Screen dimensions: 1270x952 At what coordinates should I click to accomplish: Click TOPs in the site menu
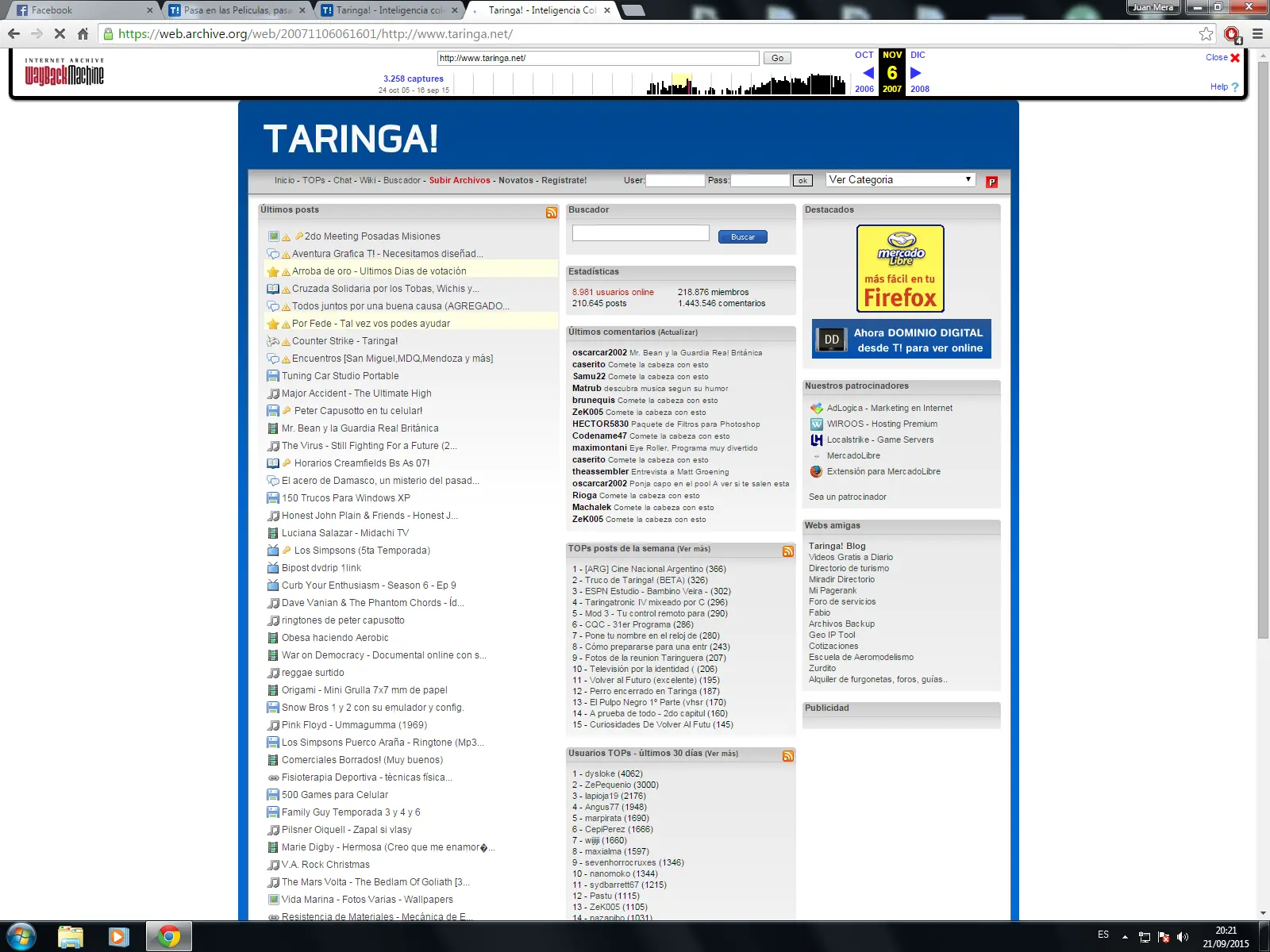point(314,180)
